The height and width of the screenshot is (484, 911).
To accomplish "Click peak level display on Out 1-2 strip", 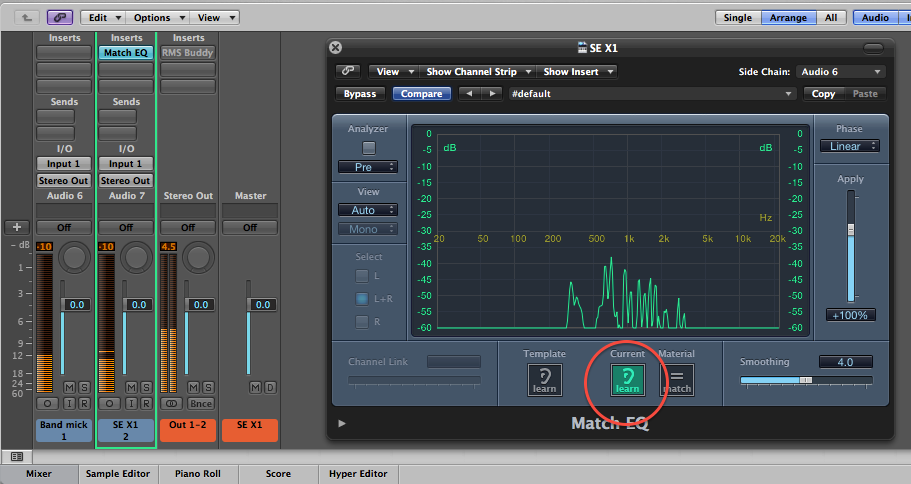I will [168, 246].
